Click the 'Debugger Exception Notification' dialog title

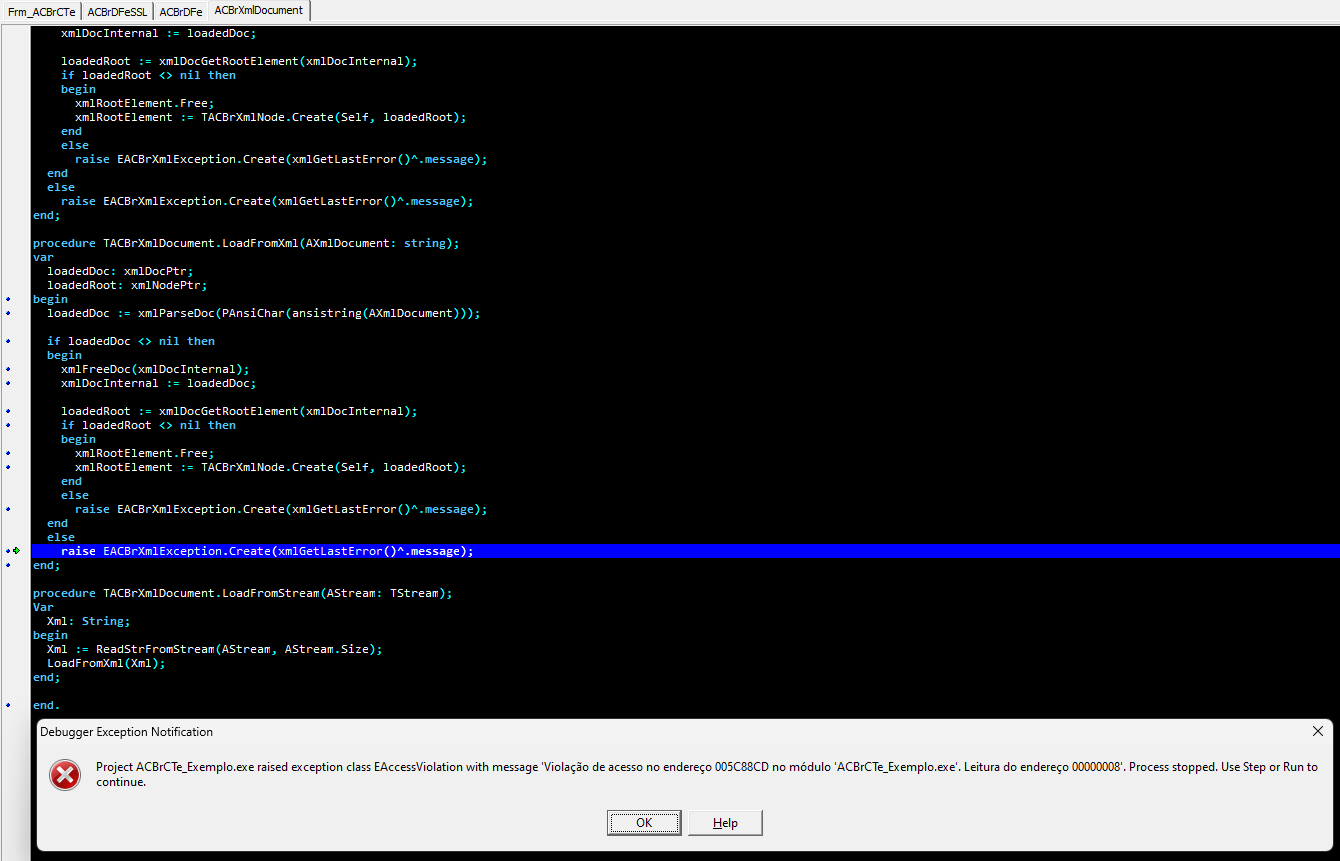(x=126, y=732)
